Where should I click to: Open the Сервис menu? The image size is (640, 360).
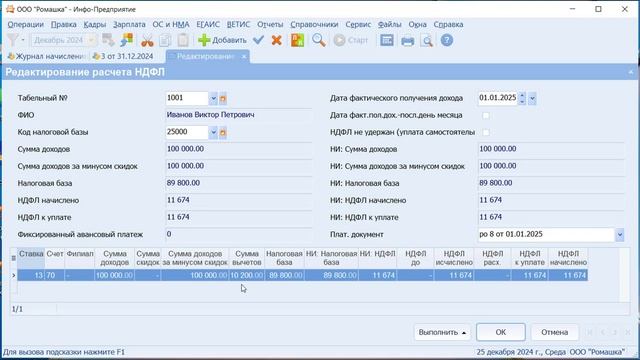(358, 24)
